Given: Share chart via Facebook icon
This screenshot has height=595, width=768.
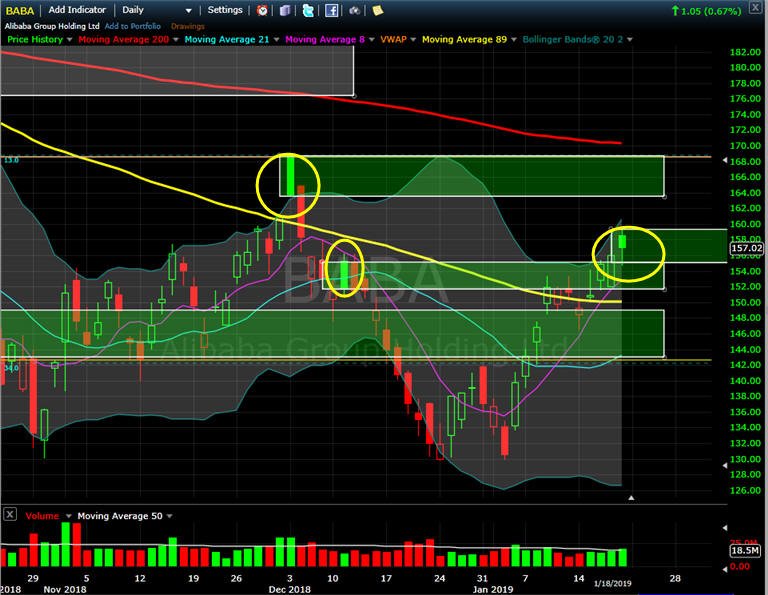Looking at the screenshot, I should coord(332,10).
